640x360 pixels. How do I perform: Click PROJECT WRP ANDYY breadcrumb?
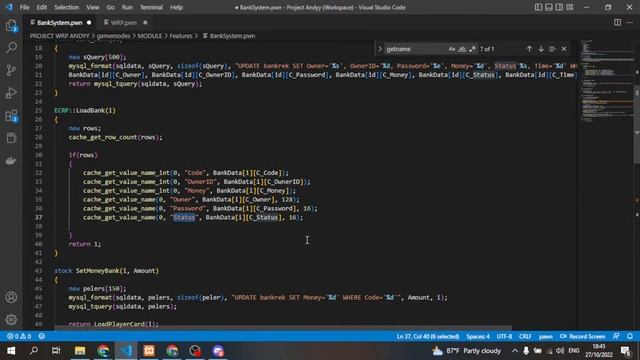point(60,36)
